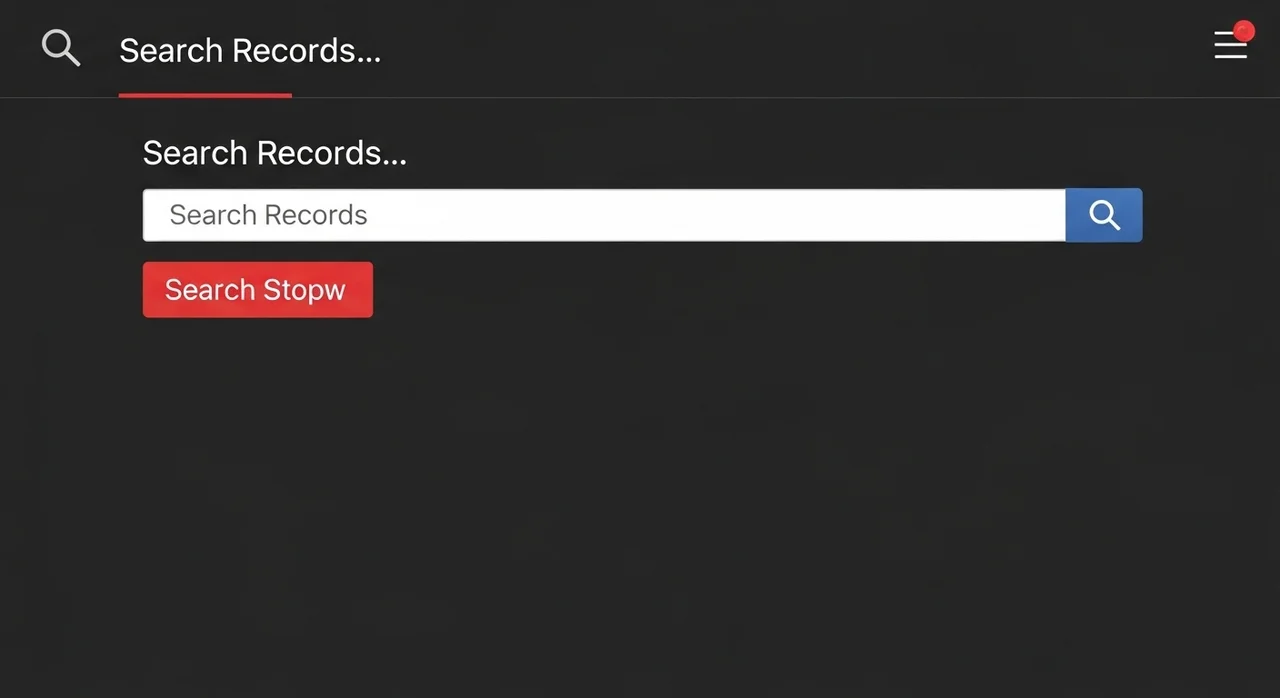This screenshot has height=698, width=1280.
Task: Click the Search Records... section heading
Action: (x=274, y=153)
